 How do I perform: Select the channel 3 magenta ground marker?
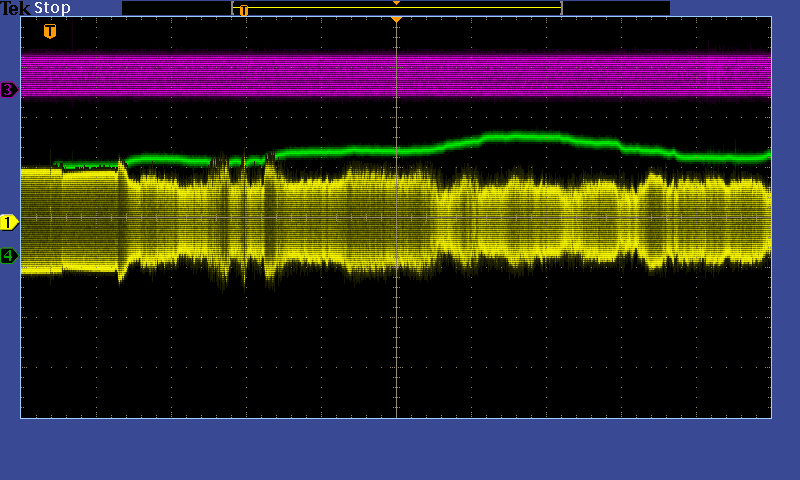[9, 90]
